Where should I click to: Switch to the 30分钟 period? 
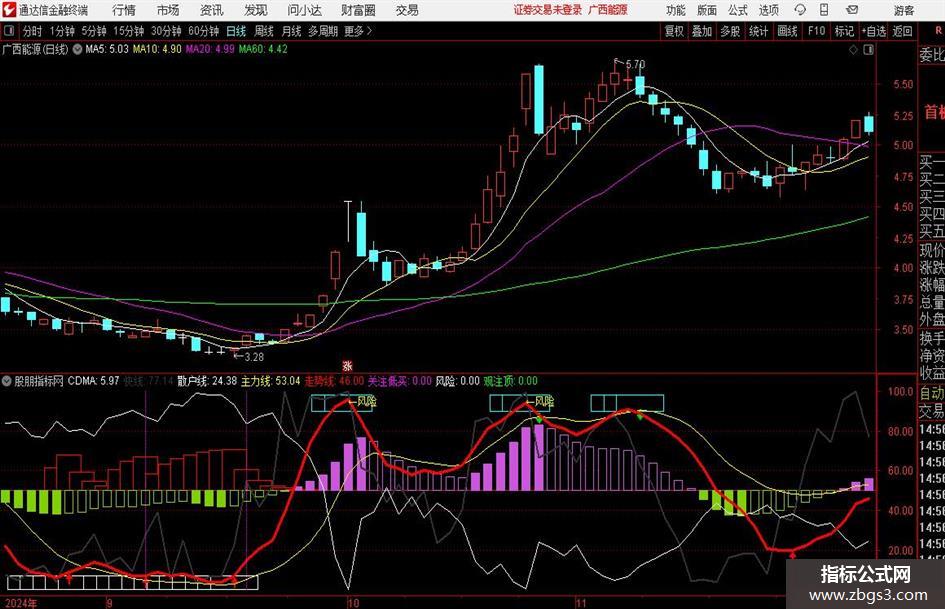tap(166, 31)
